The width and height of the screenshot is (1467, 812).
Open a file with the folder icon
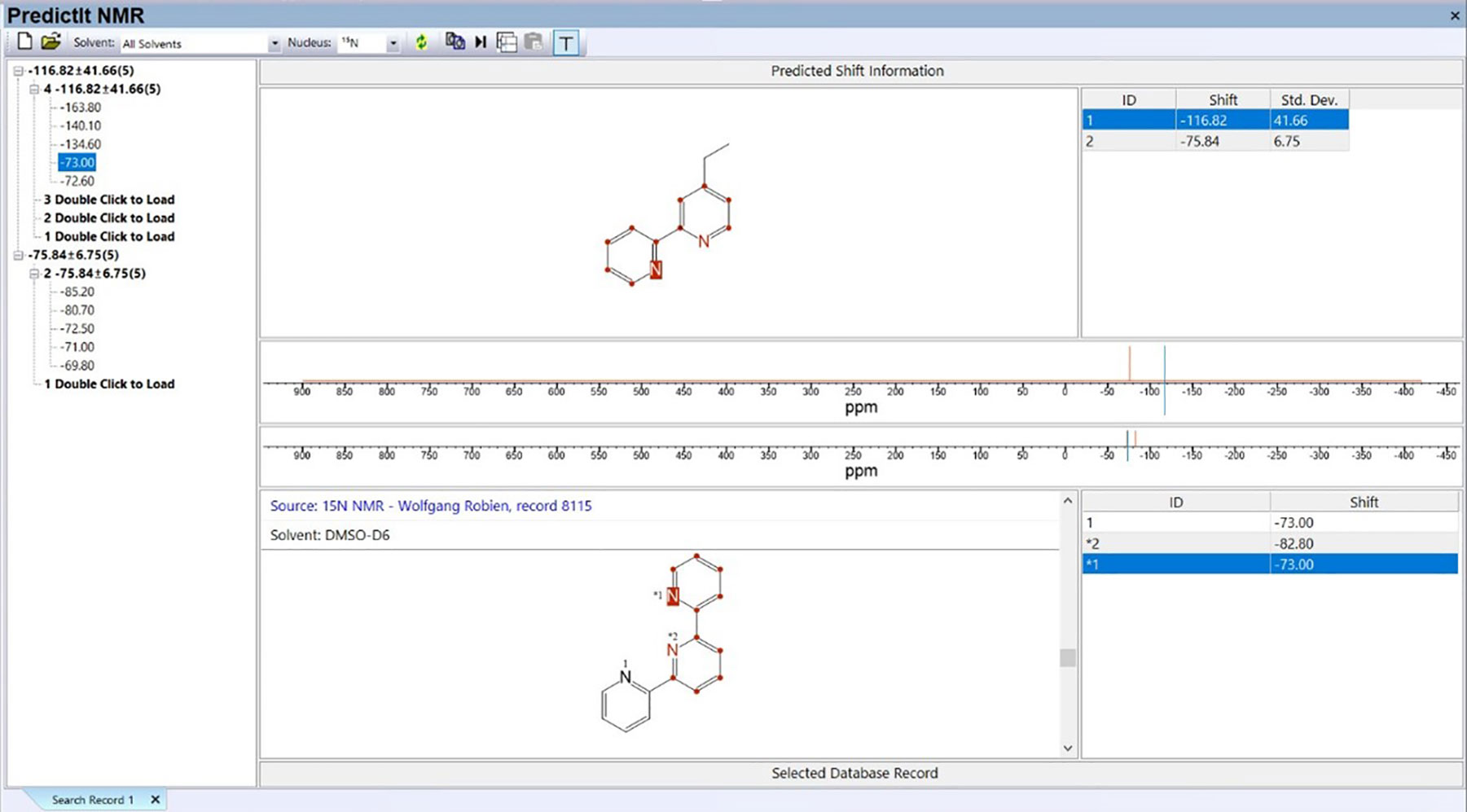tap(51, 42)
